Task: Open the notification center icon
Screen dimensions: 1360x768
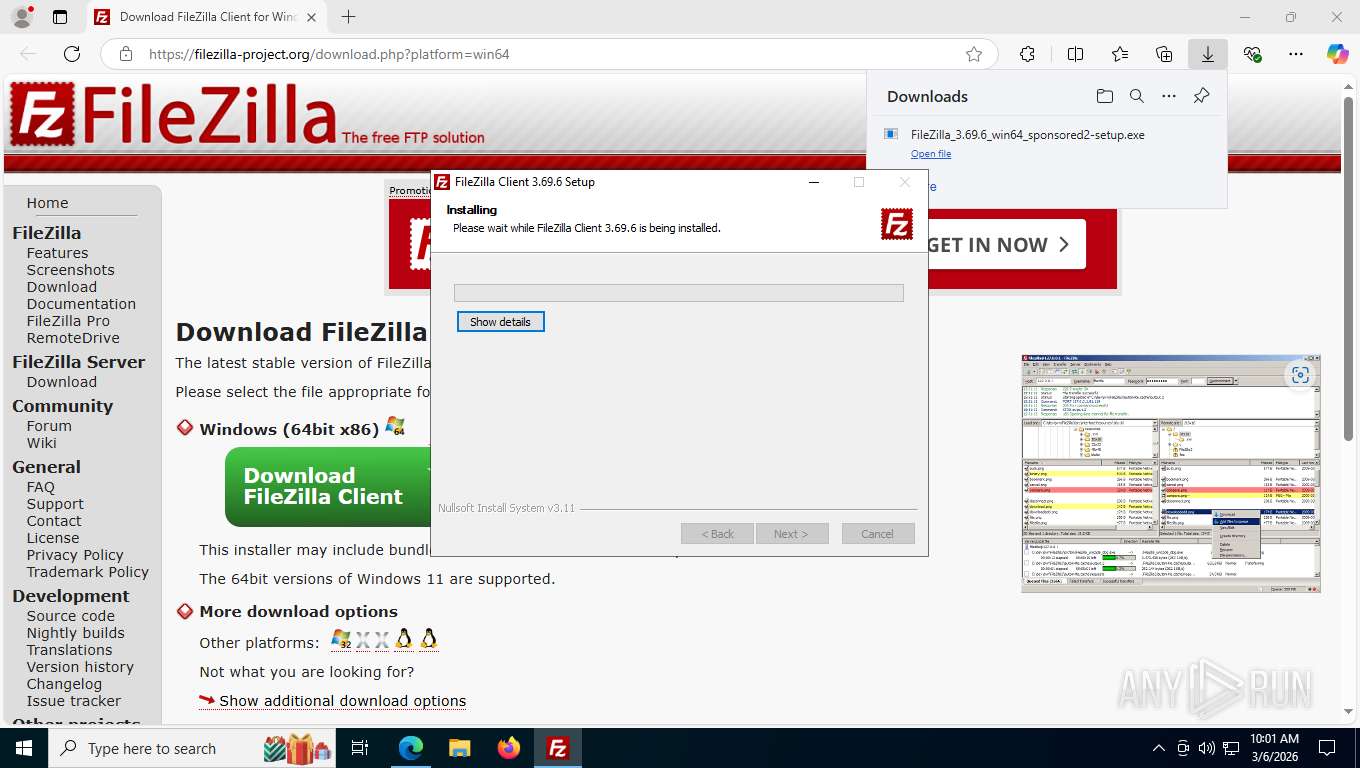Action: pyautogui.click(x=1327, y=748)
